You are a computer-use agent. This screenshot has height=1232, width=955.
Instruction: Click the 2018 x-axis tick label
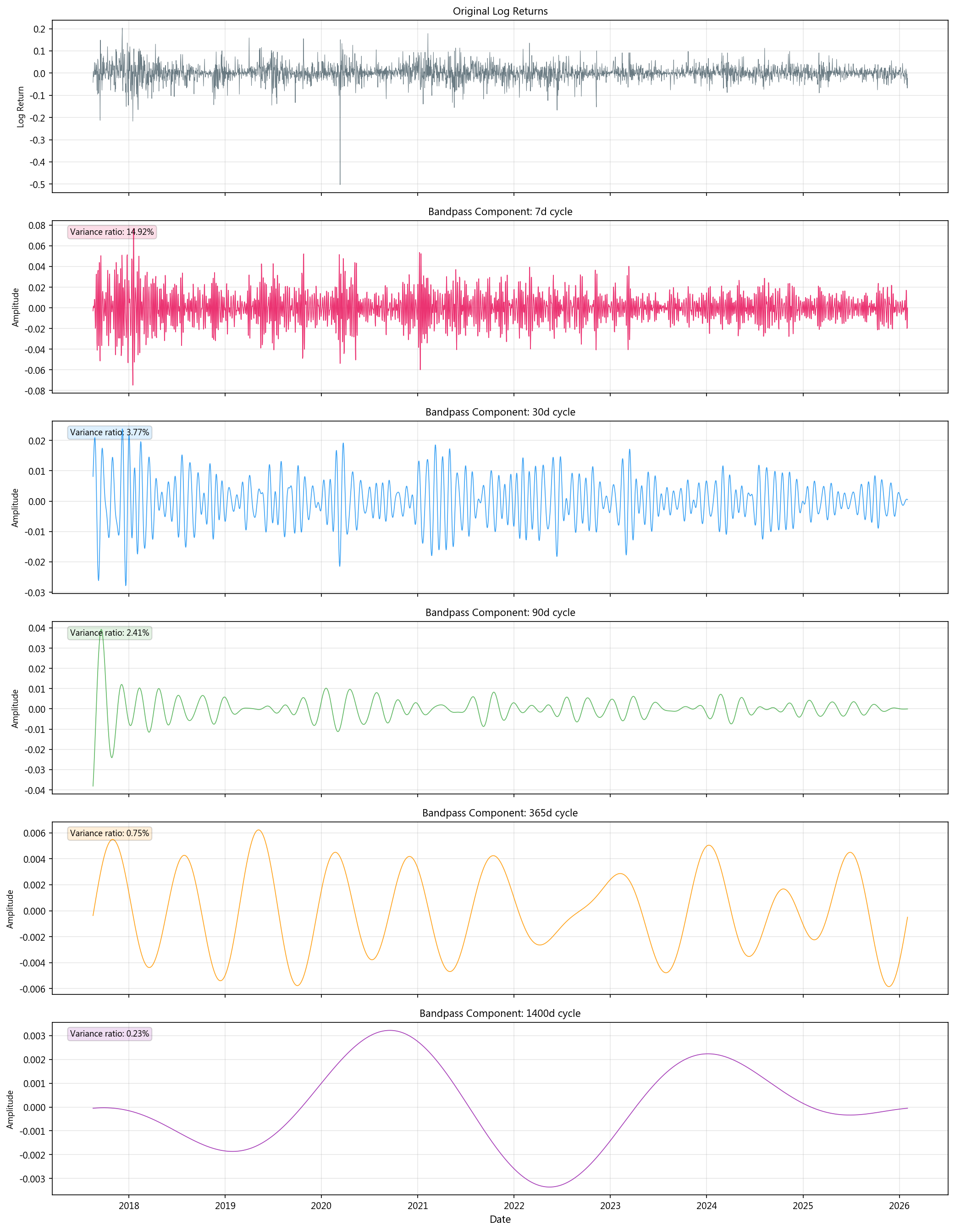[128, 1205]
